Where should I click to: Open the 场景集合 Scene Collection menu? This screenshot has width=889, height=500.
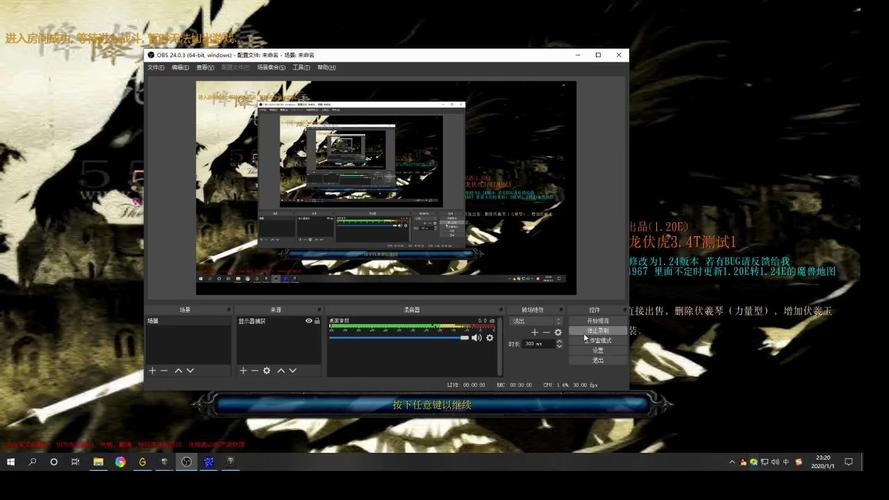(x=271, y=67)
